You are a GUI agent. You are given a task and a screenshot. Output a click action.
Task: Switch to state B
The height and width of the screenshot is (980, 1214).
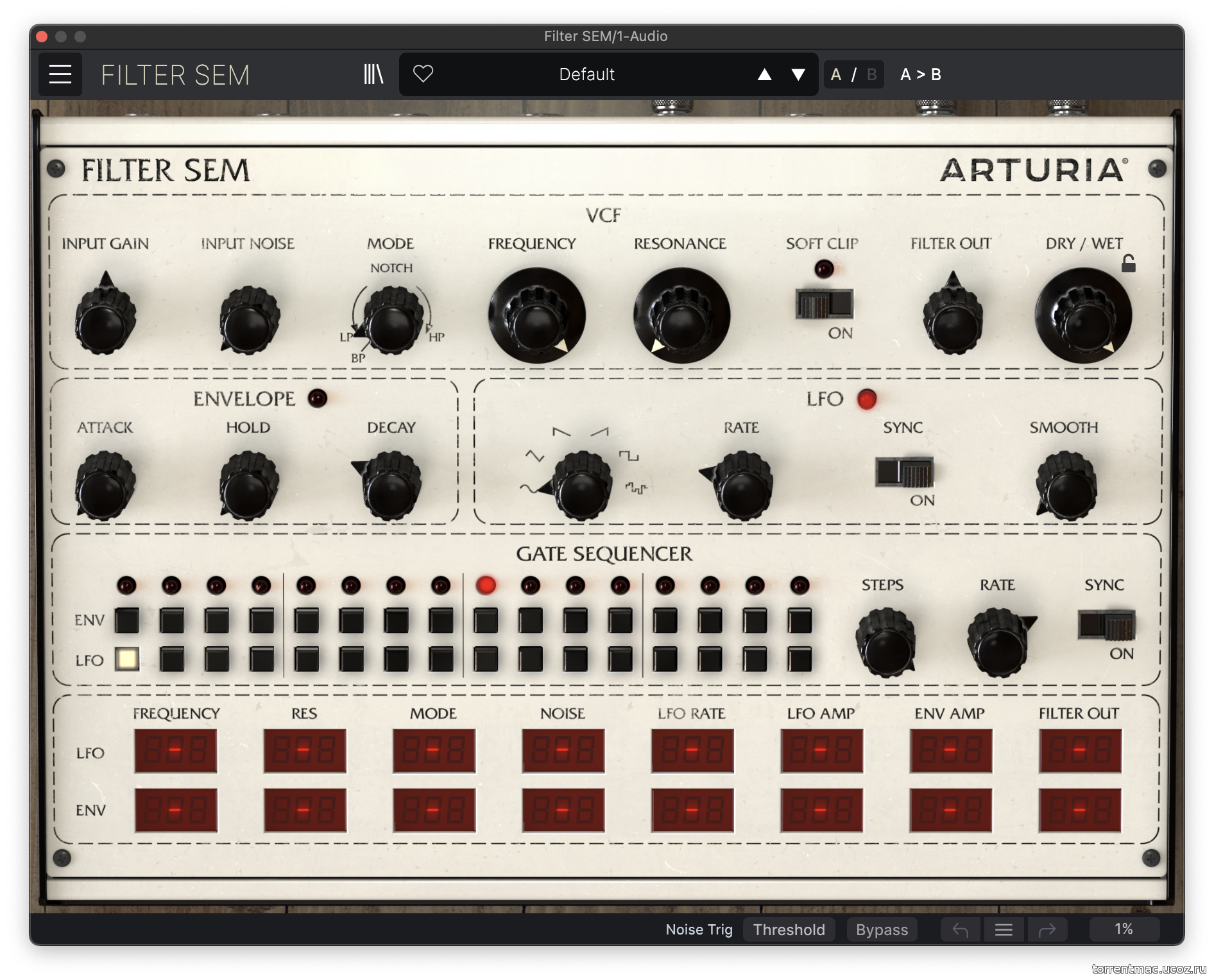tap(871, 74)
